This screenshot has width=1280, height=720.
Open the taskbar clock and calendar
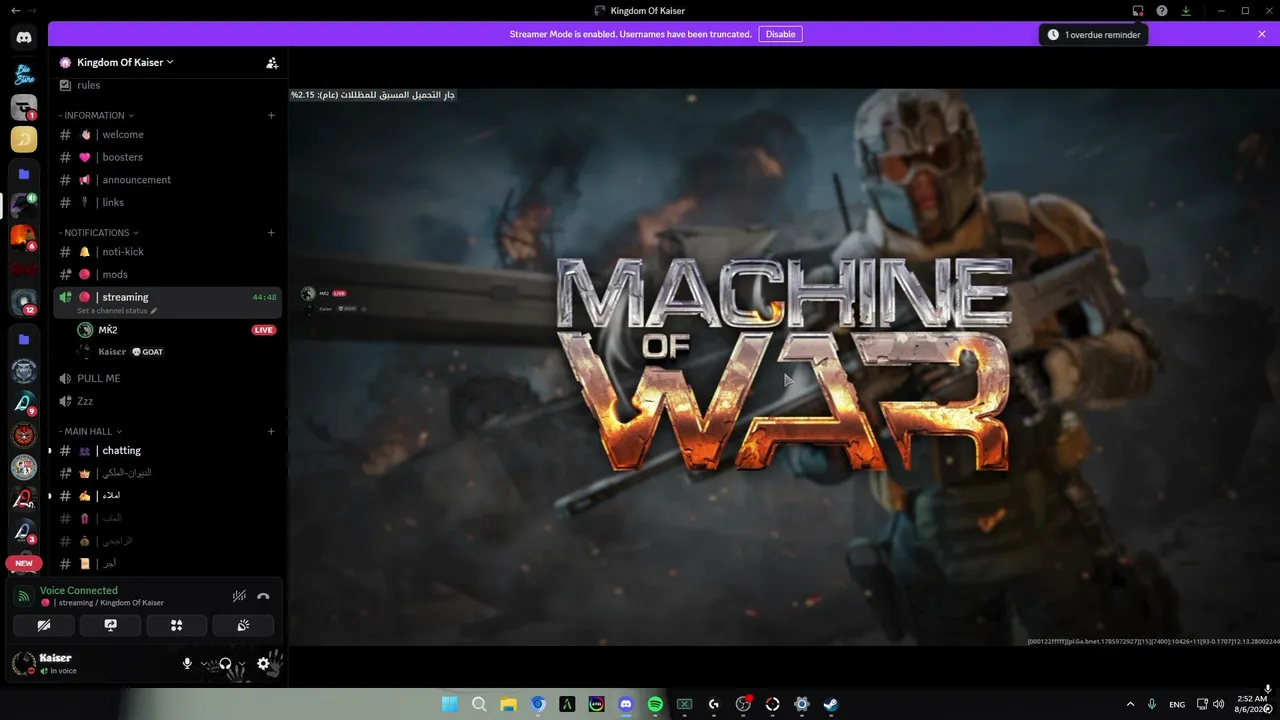point(1251,704)
